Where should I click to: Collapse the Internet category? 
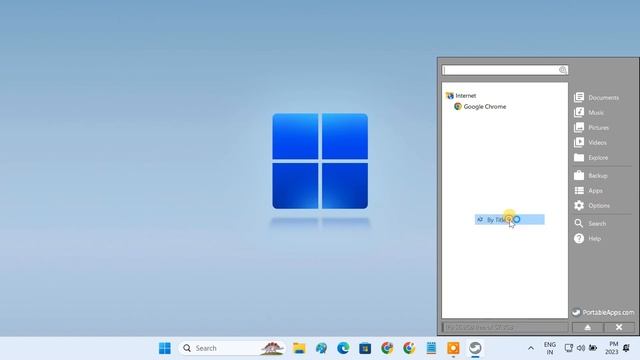pos(461,96)
